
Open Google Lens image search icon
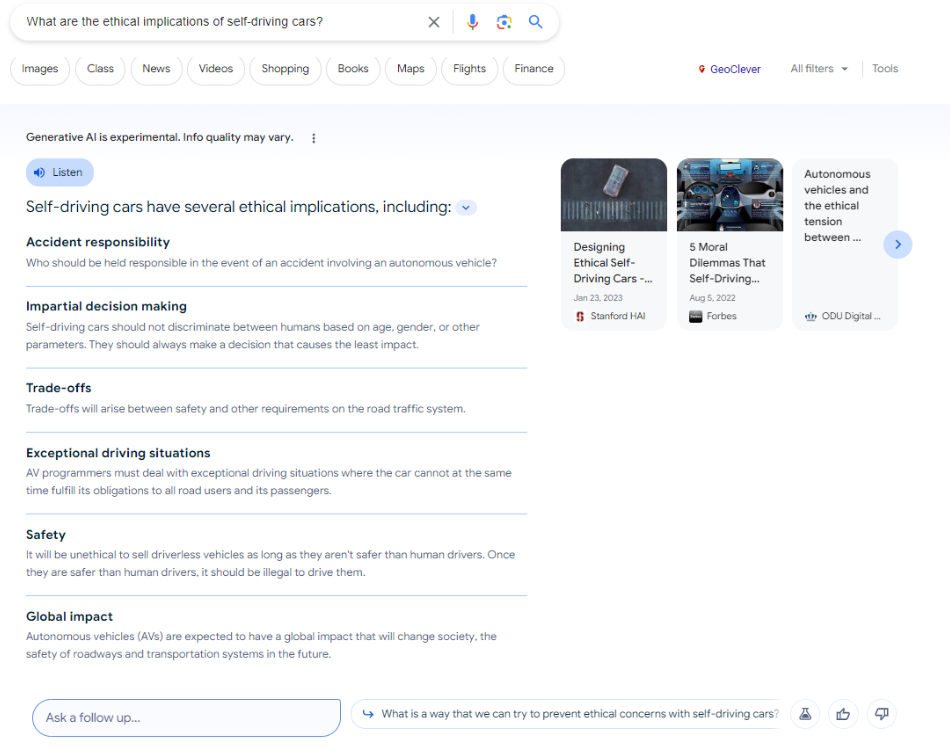tap(504, 22)
